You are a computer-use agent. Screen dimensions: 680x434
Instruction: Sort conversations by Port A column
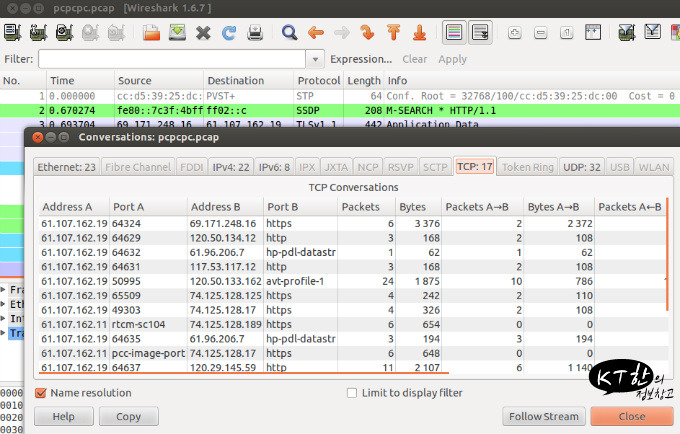(148, 207)
